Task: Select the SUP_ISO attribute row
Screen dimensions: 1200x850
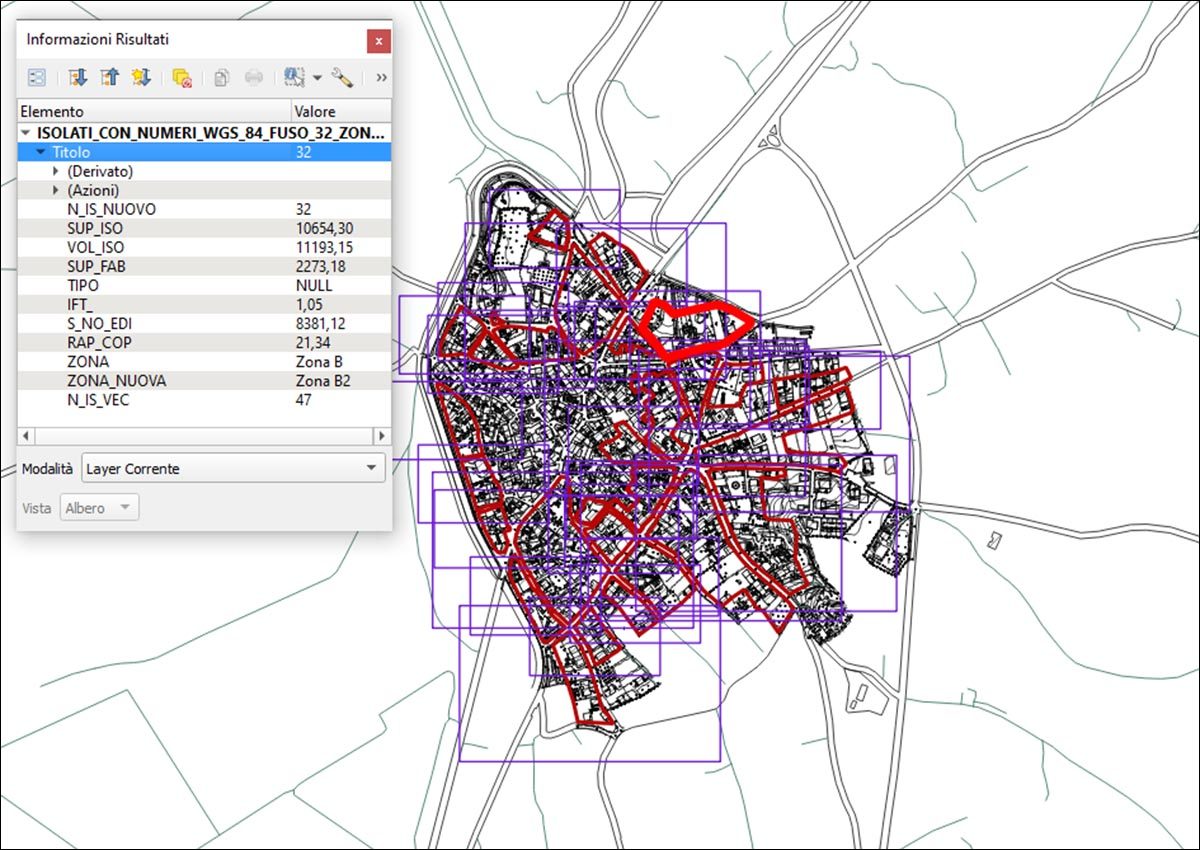Action: click(96, 229)
